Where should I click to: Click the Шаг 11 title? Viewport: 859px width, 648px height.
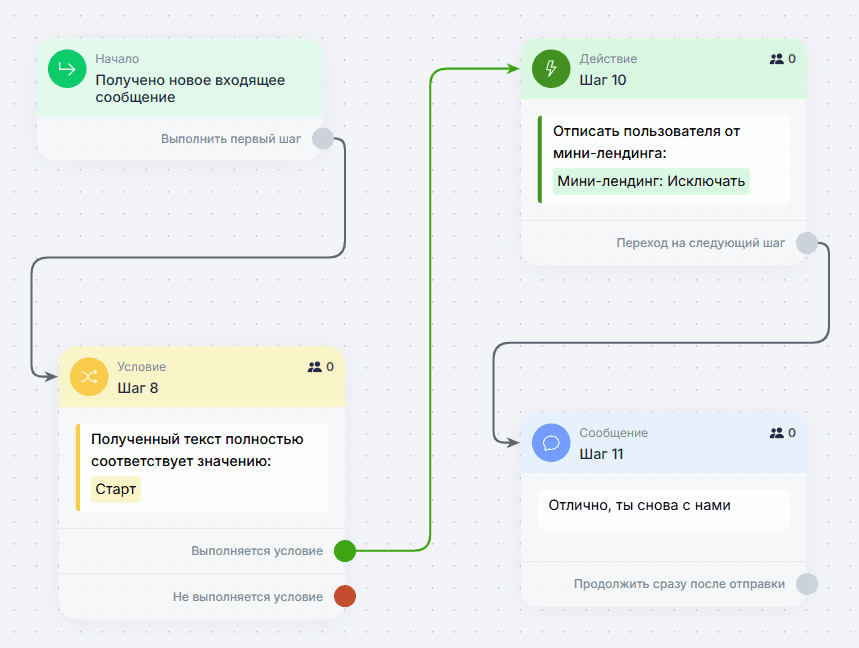point(602,454)
